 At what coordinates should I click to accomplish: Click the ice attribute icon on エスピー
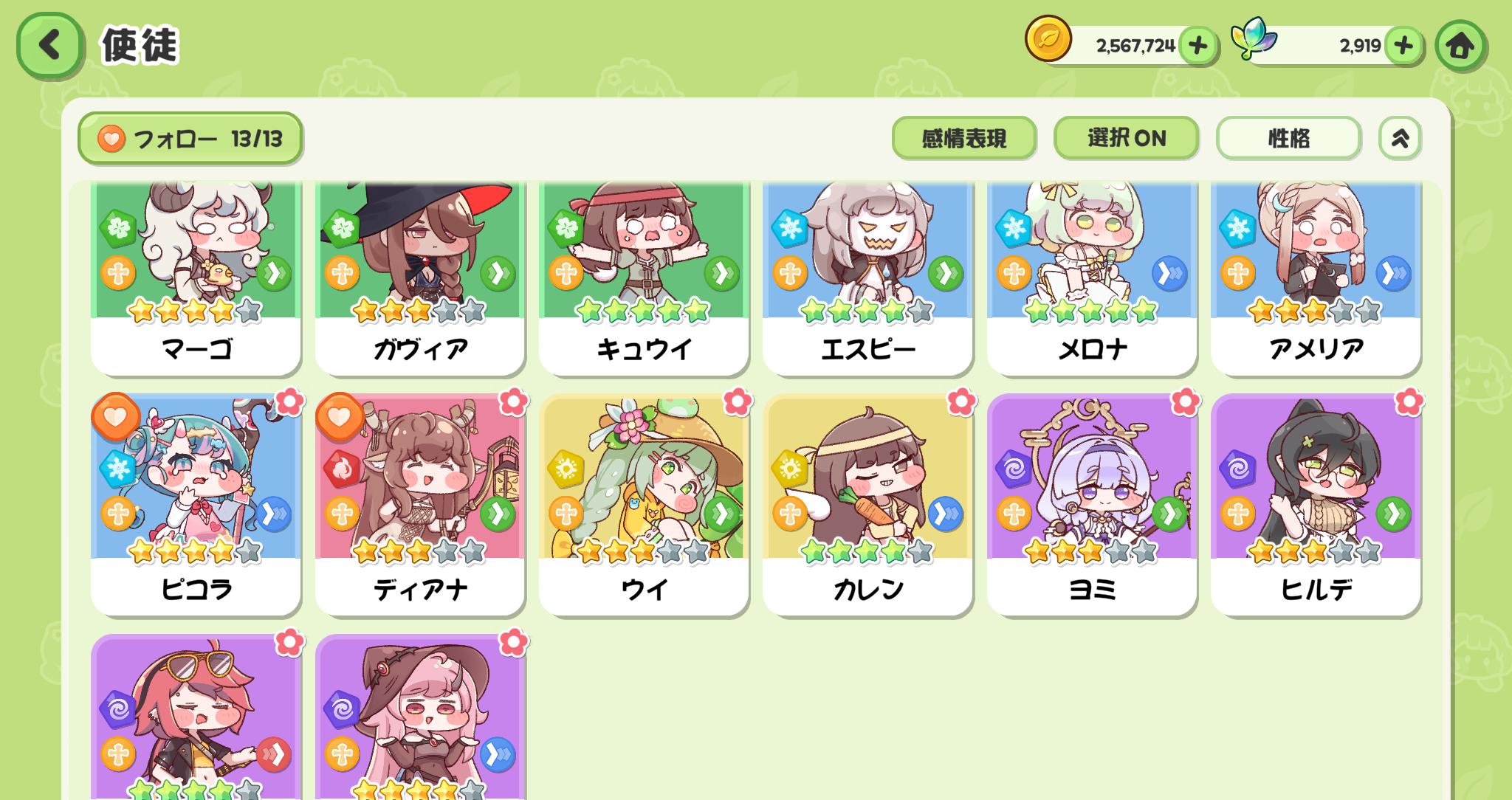pyautogui.click(x=789, y=228)
